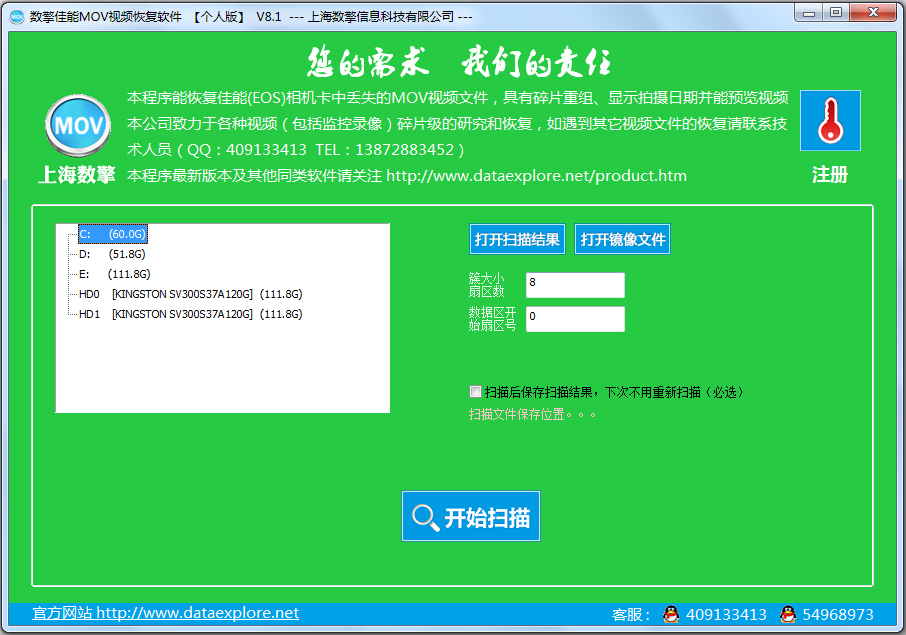
Task: Click the cluster size sector count field
Action: 574,285
